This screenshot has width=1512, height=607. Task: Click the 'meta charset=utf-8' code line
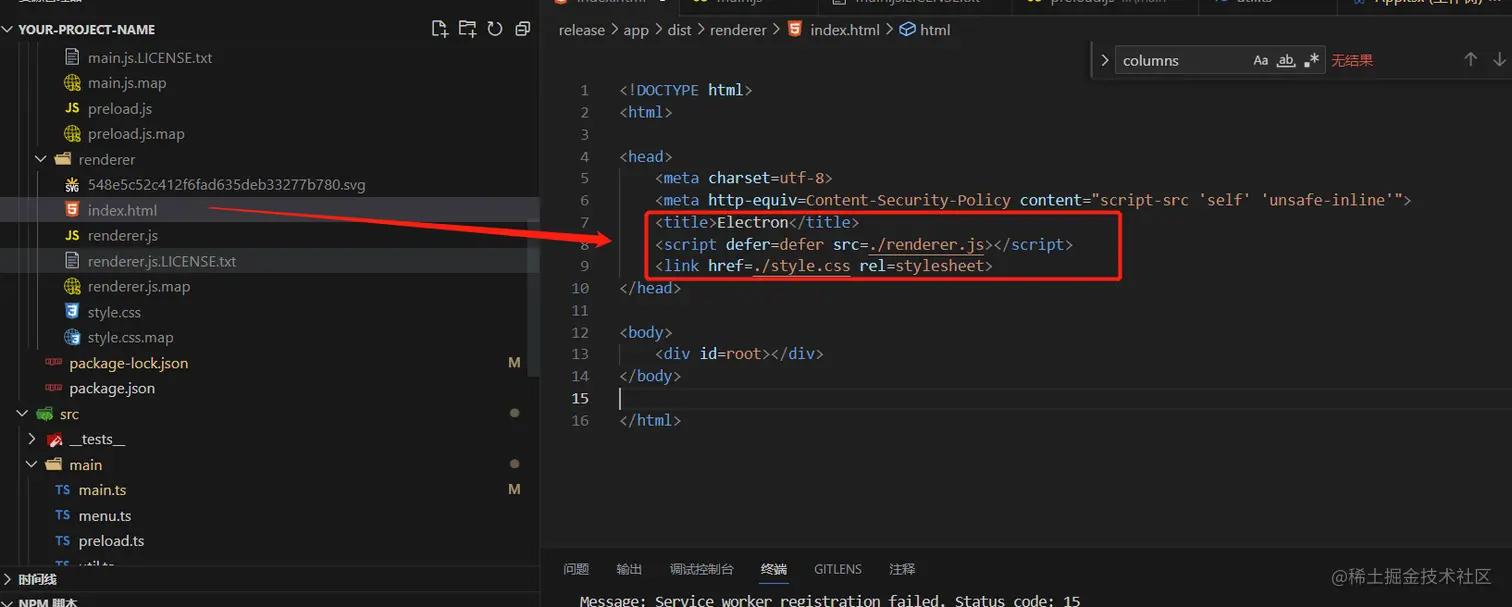coord(744,178)
